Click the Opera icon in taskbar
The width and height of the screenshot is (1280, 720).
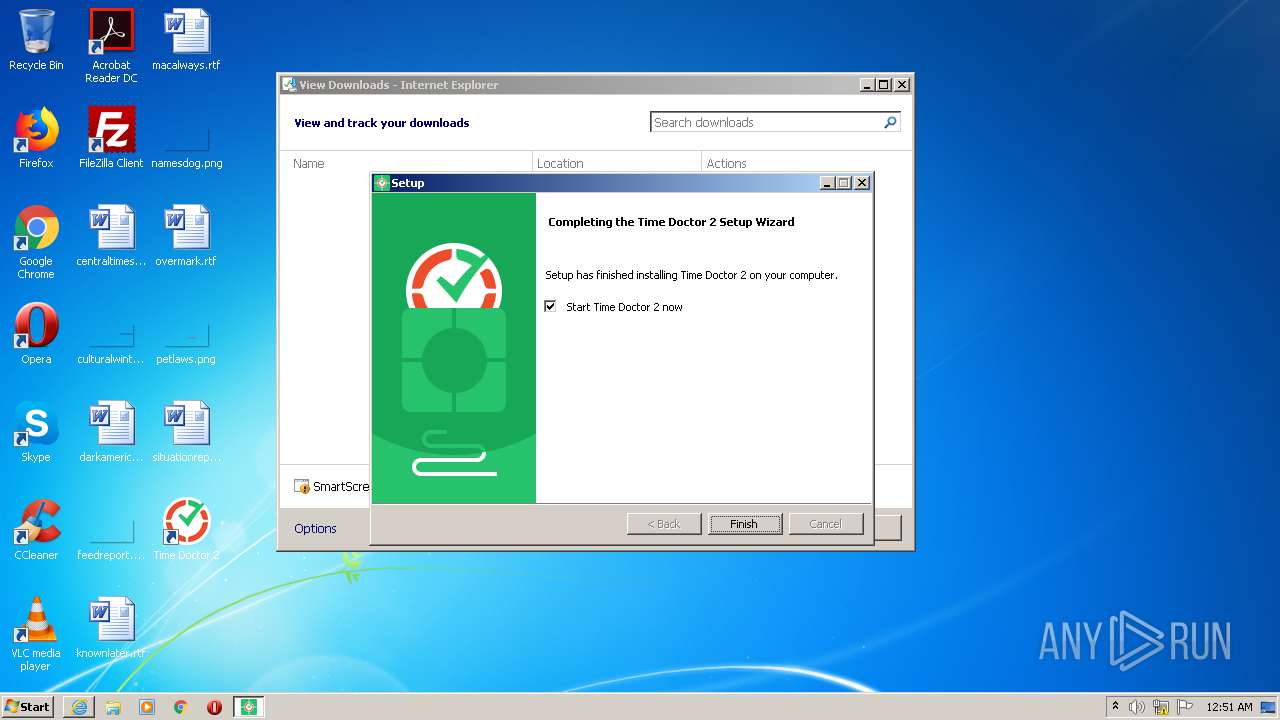click(214, 707)
